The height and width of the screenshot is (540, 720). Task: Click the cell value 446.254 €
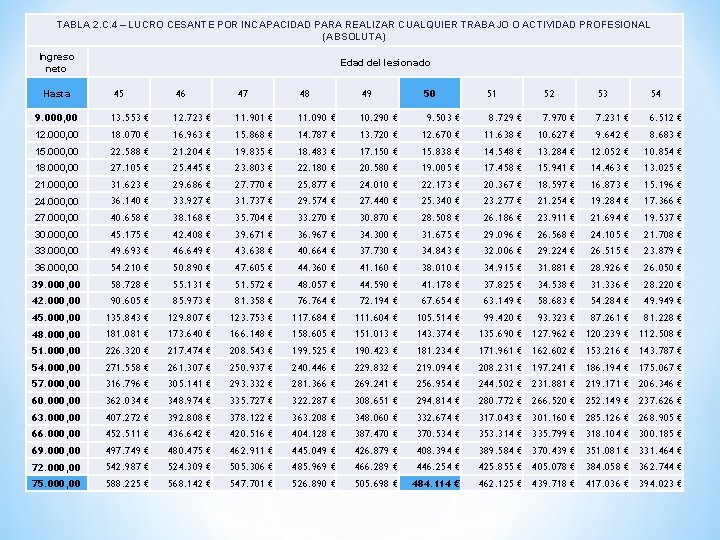point(438,467)
